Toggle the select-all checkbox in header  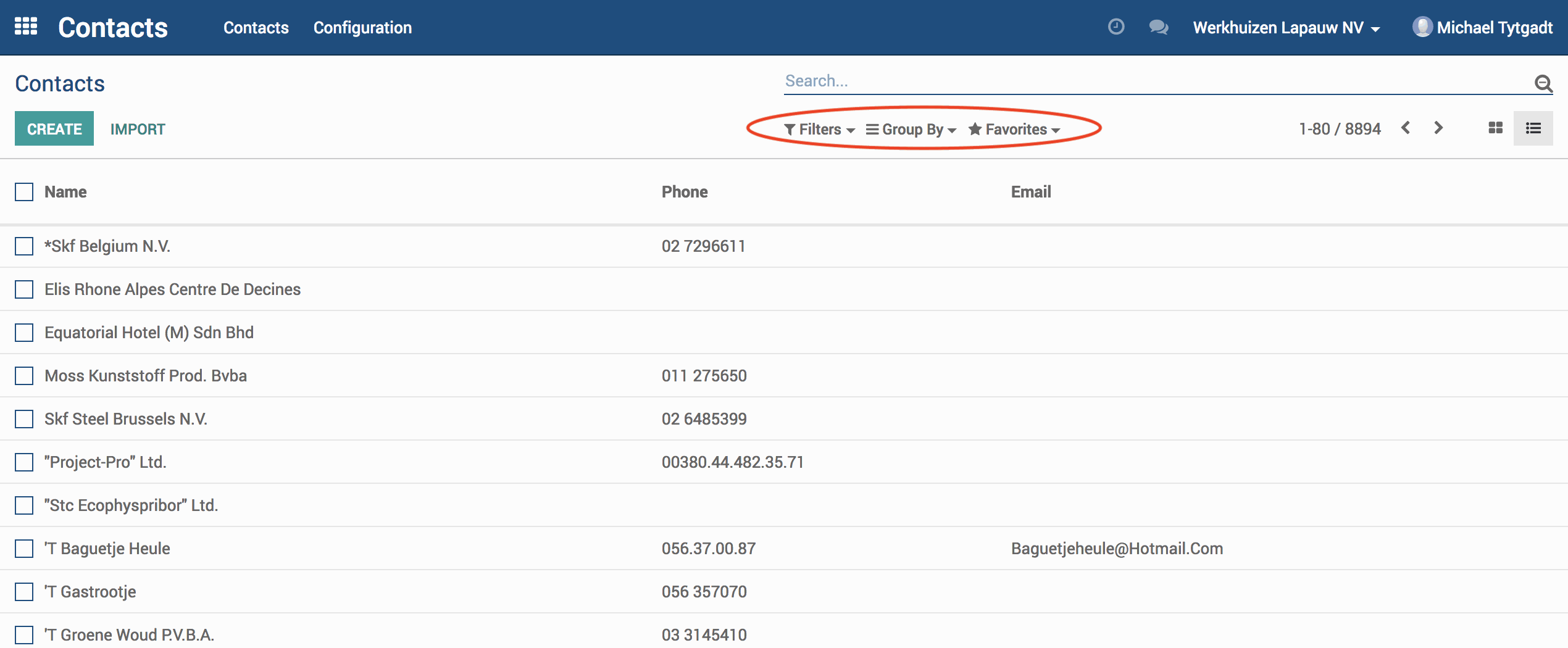point(24,192)
